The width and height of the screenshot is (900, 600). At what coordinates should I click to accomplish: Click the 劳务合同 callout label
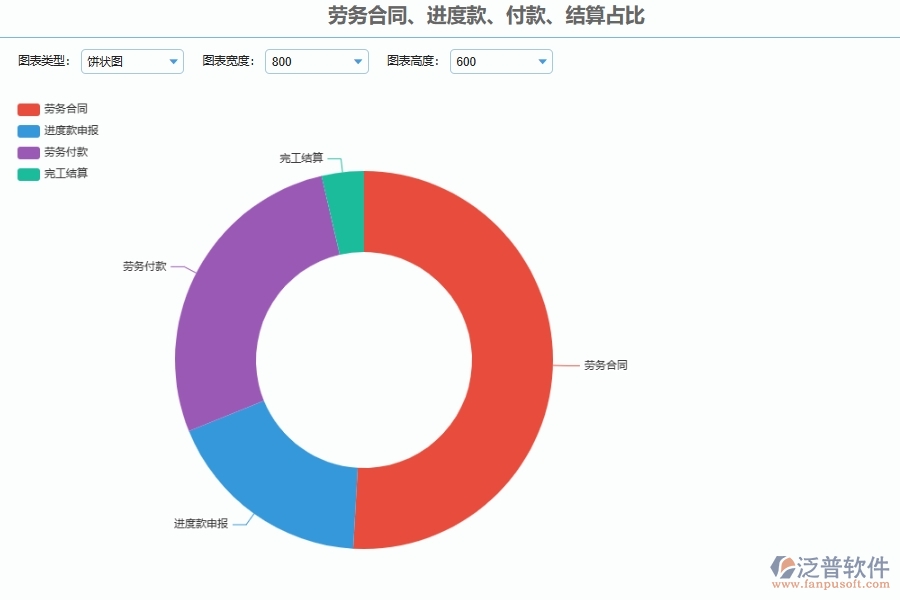[606, 365]
